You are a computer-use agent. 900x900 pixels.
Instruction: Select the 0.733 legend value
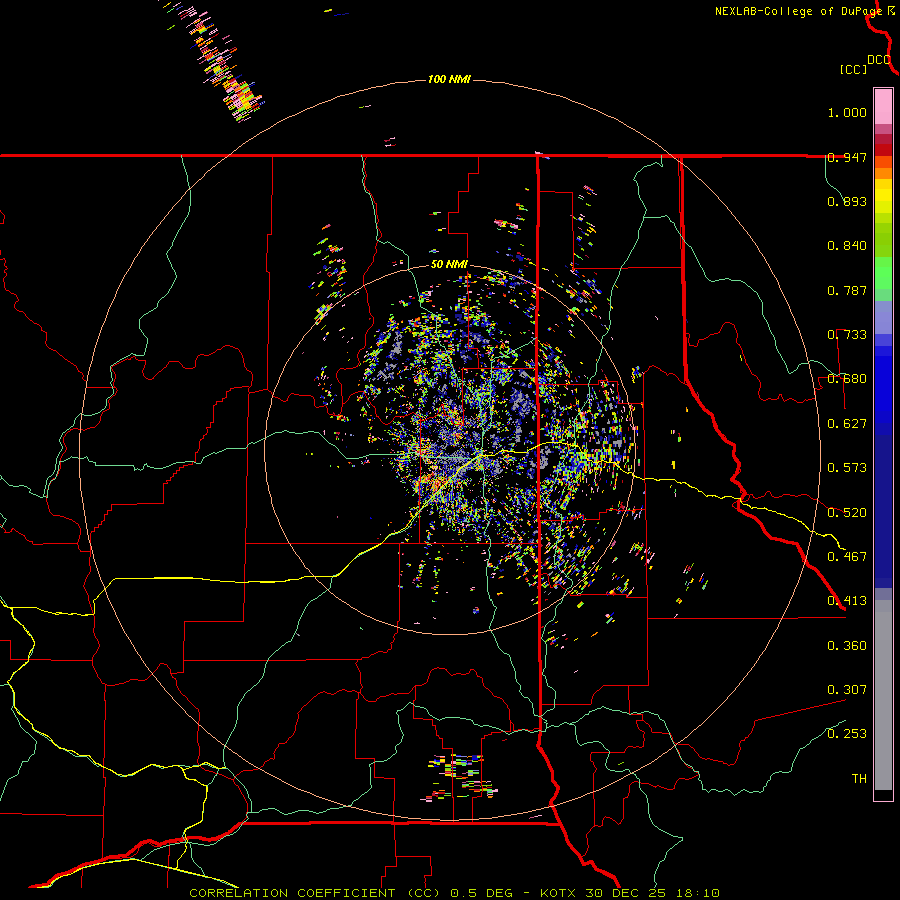(x=847, y=335)
